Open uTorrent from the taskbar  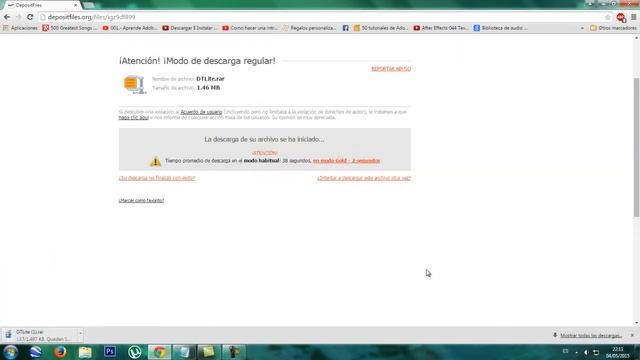coord(134,352)
